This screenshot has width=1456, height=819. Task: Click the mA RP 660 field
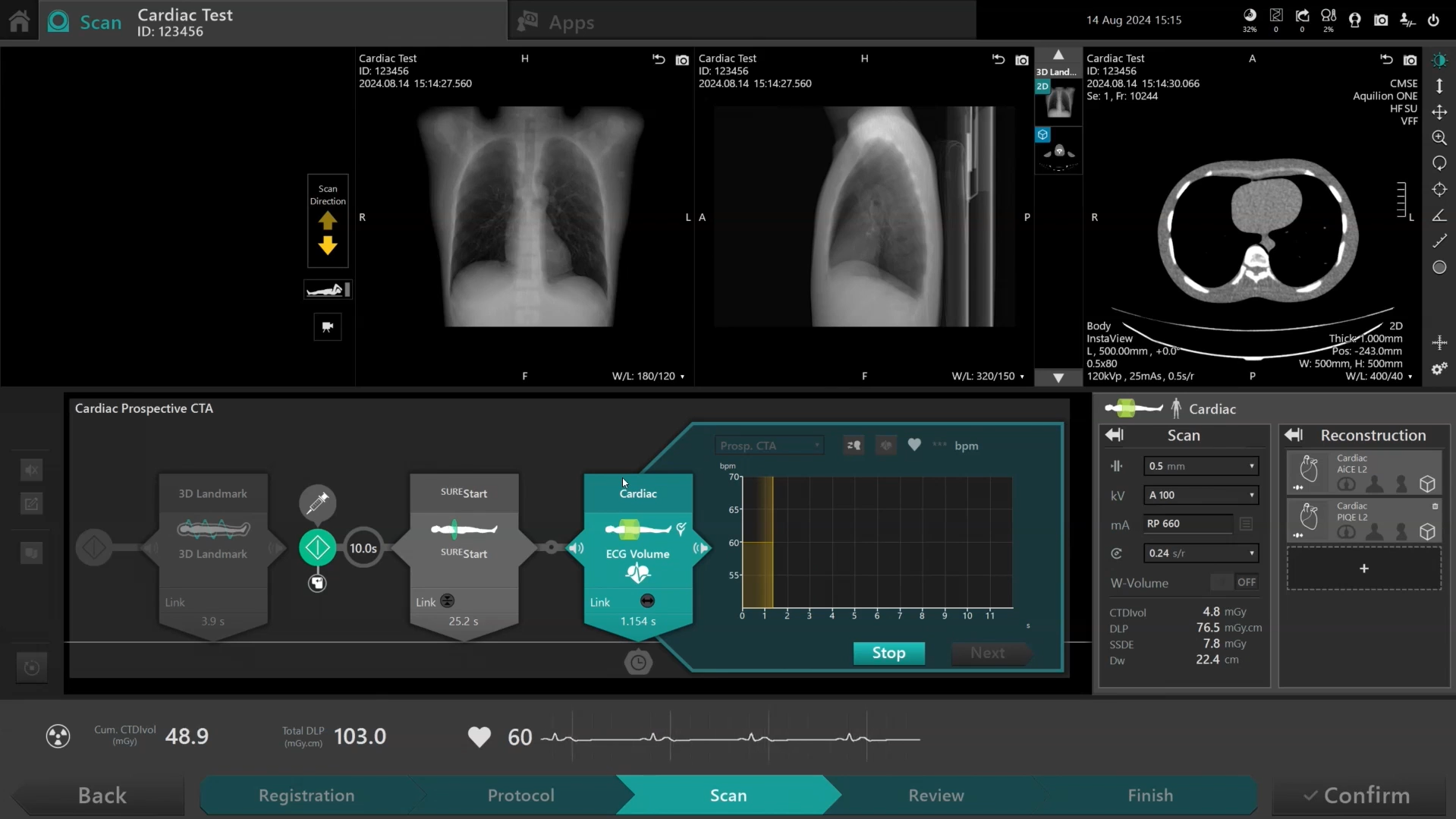tap(1187, 524)
